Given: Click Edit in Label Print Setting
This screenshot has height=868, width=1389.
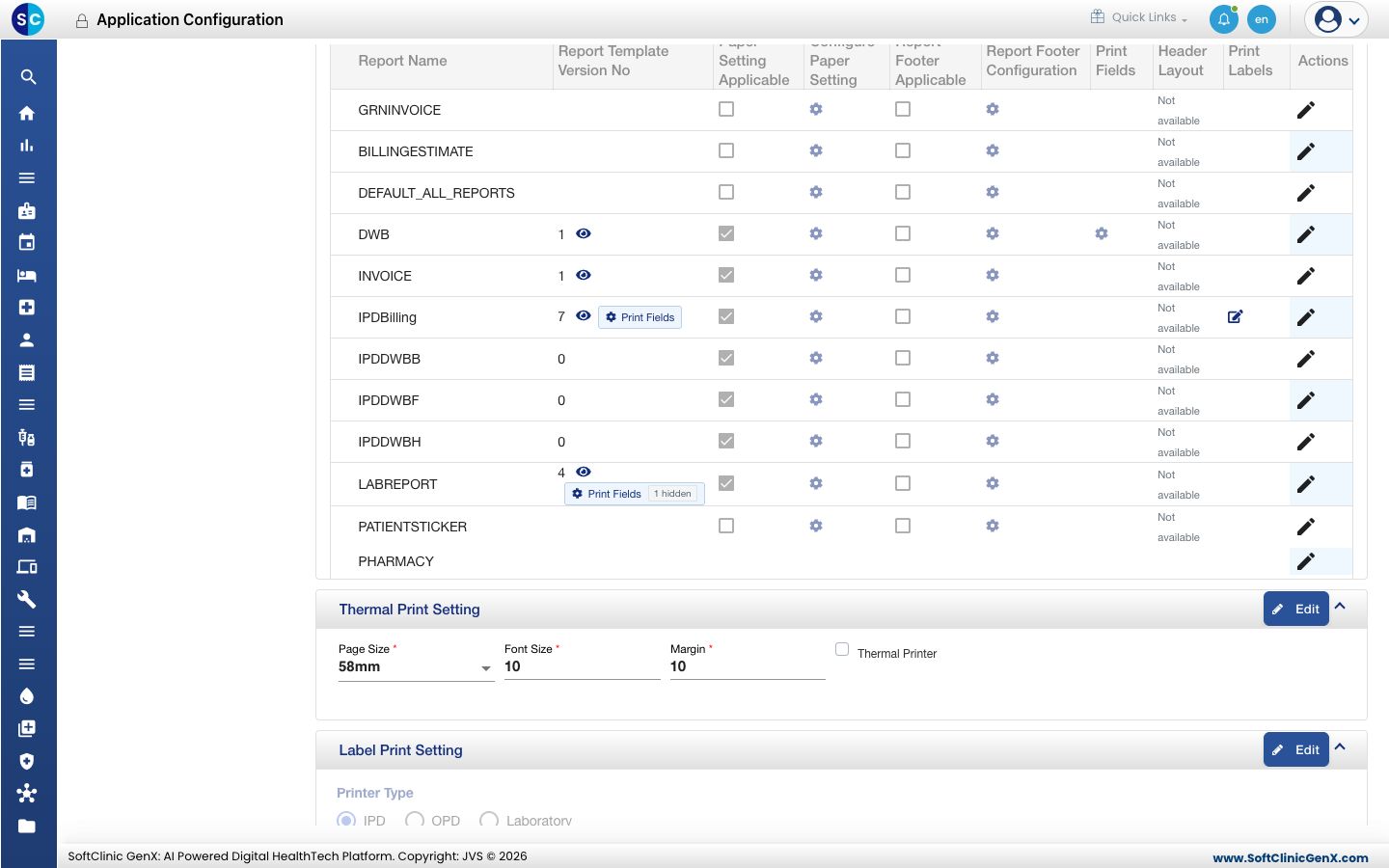Looking at the screenshot, I should [1296, 749].
